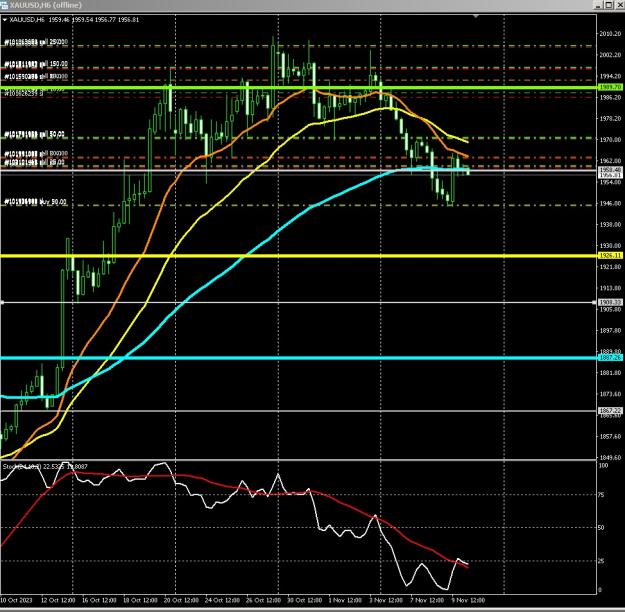This screenshot has width=625, height=612.
Task: Click the 1897.80 price scale label
Action: pos(610,330)
